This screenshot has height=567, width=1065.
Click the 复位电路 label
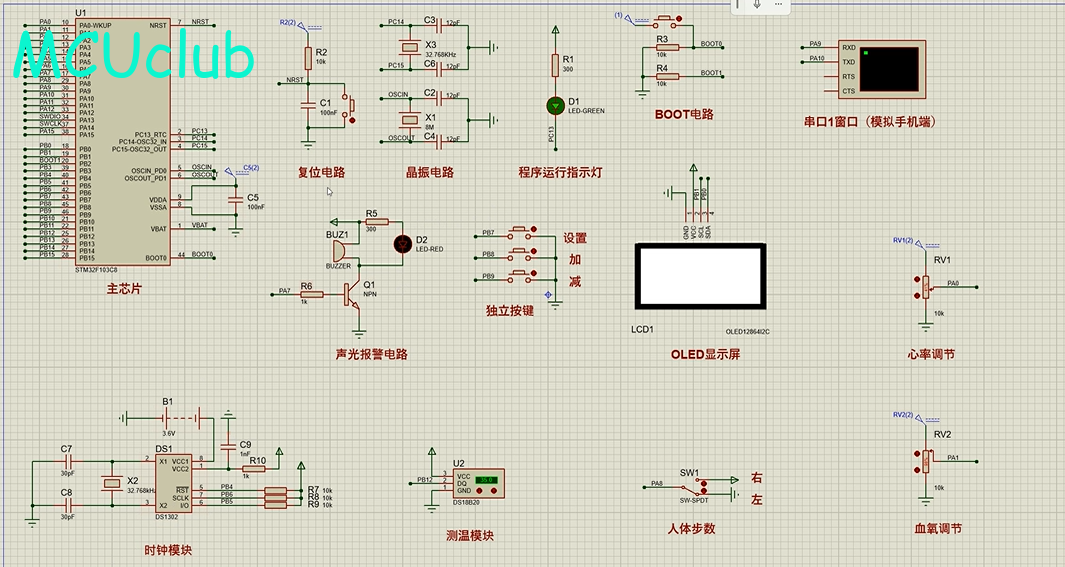(322, 172)
